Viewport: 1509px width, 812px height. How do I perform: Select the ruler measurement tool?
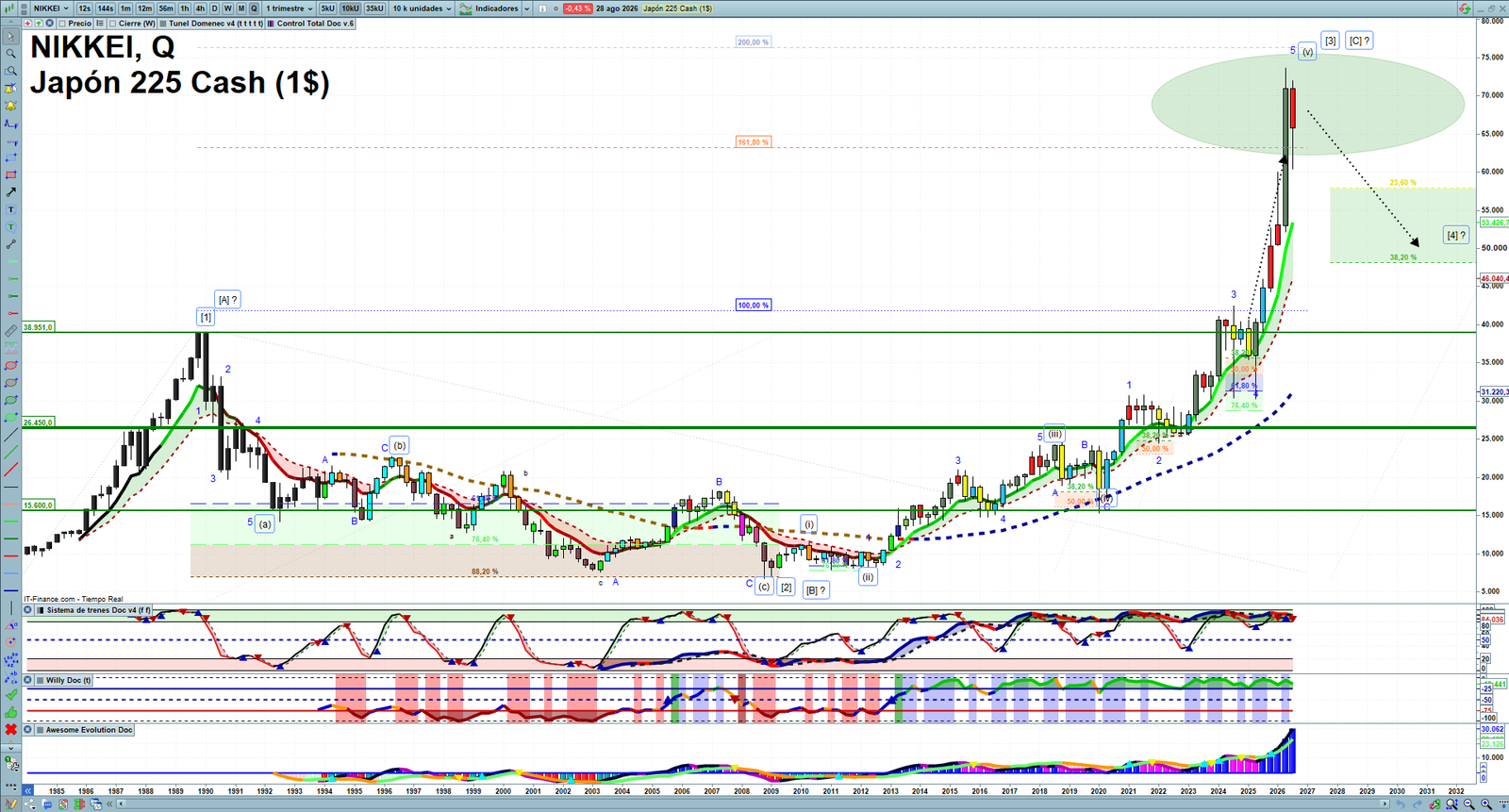click(x=10, y=331)
